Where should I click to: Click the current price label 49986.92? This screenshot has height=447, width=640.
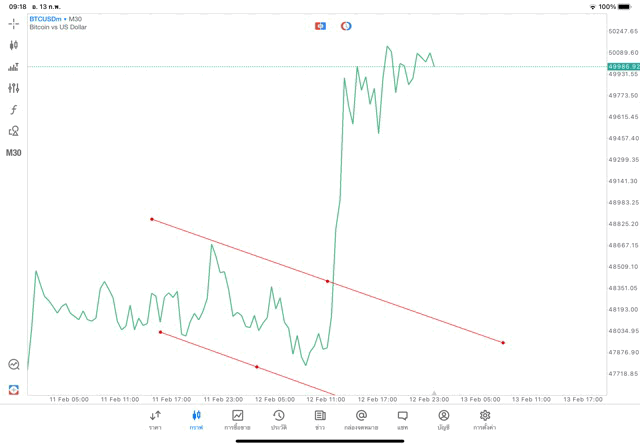click(x=623, y=66)
